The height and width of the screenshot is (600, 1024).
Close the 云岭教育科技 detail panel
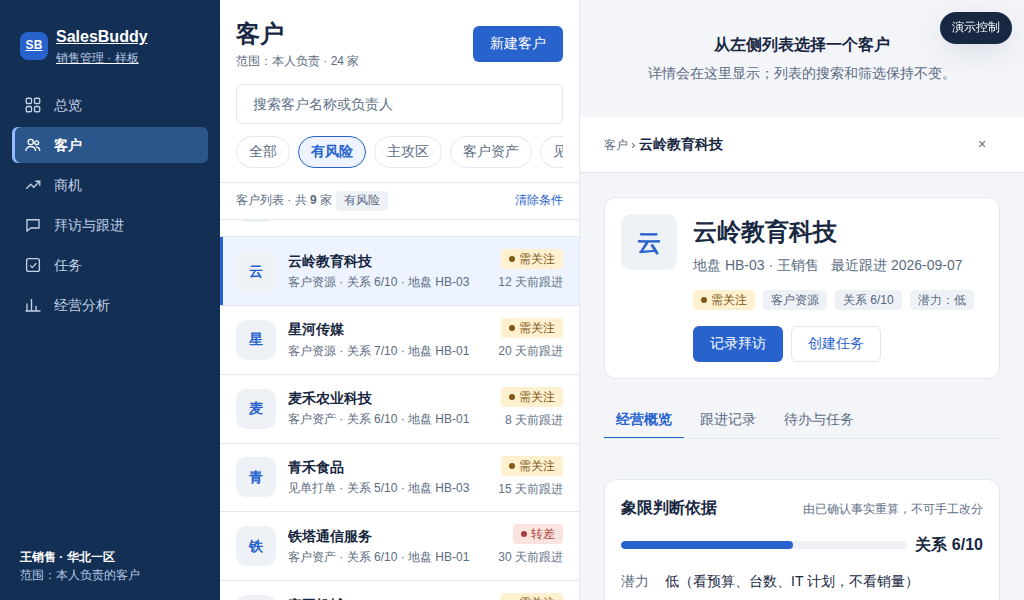coord(982,144)
